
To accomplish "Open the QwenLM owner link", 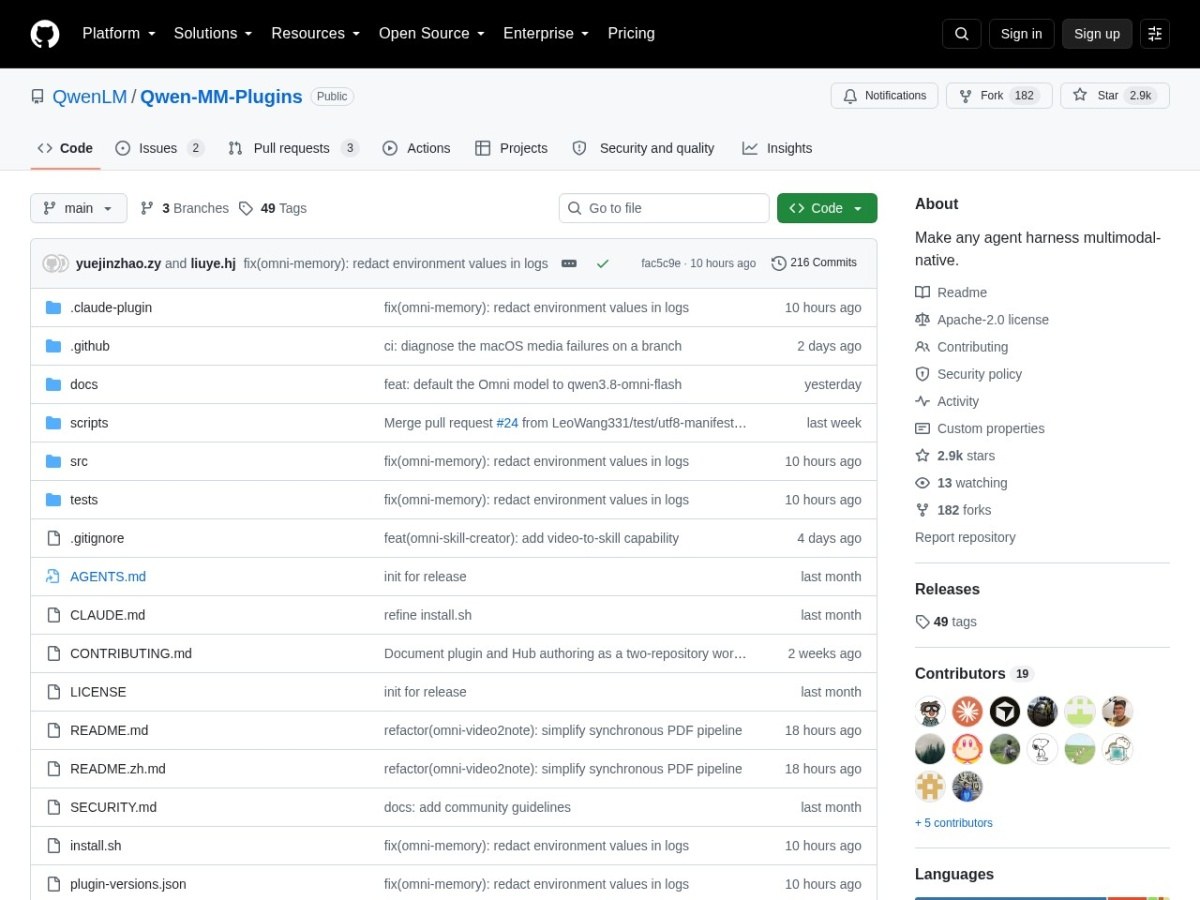I will pos(90,97).
